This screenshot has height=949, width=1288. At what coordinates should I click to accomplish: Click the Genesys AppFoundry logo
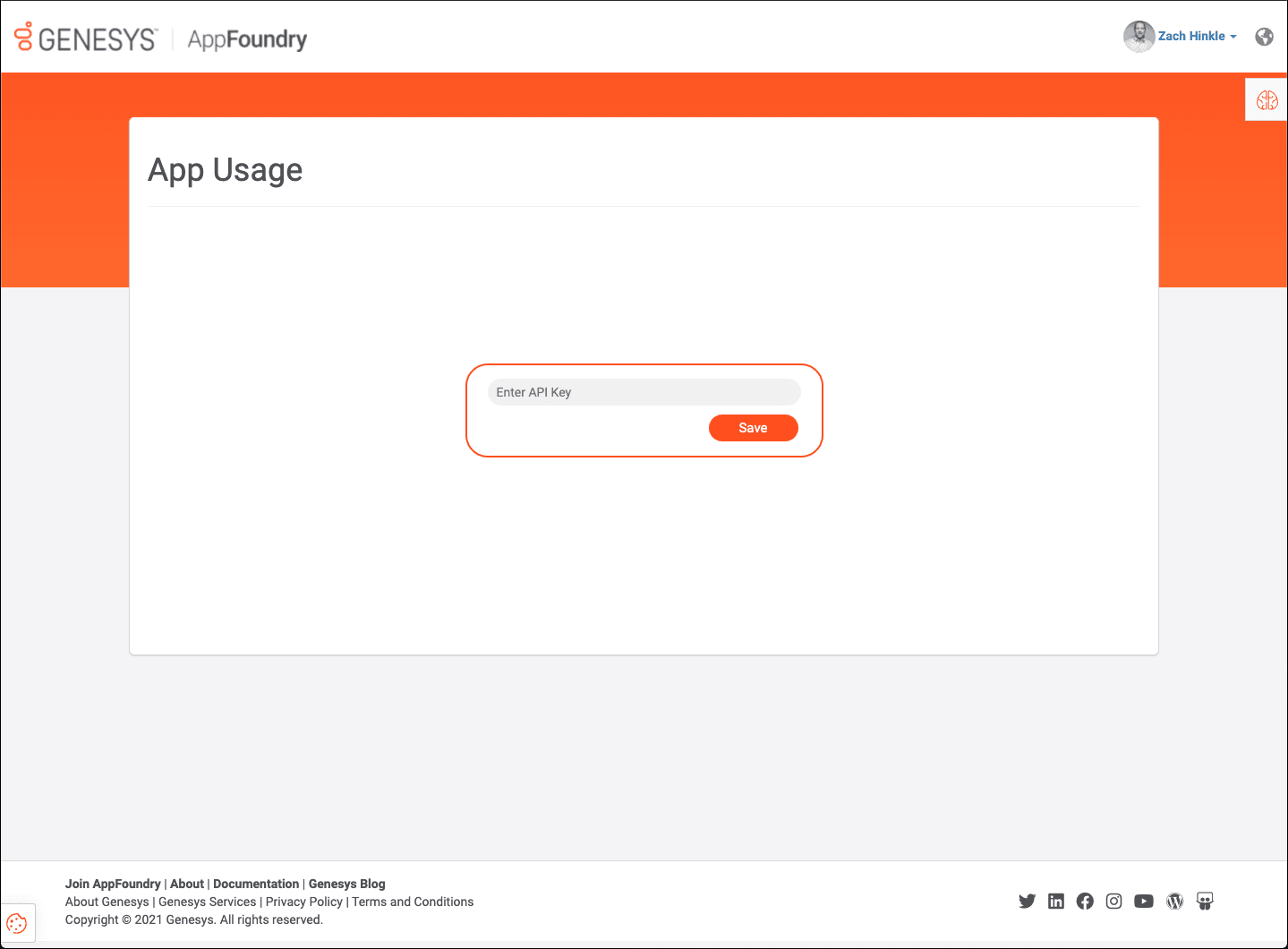coord(161,38)
